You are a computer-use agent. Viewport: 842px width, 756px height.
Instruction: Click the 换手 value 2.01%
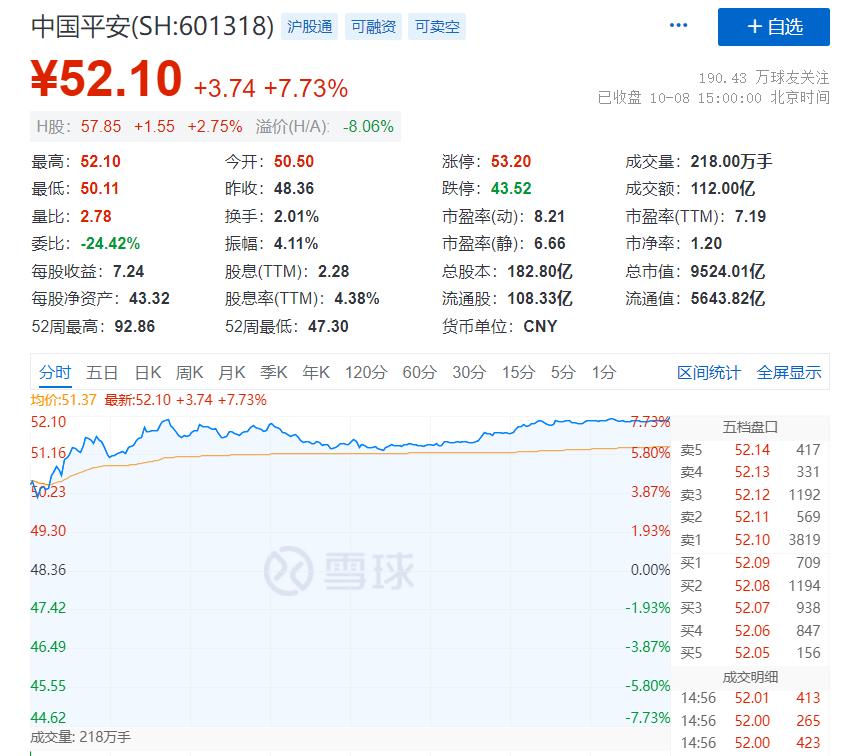(x=296, y=216)
